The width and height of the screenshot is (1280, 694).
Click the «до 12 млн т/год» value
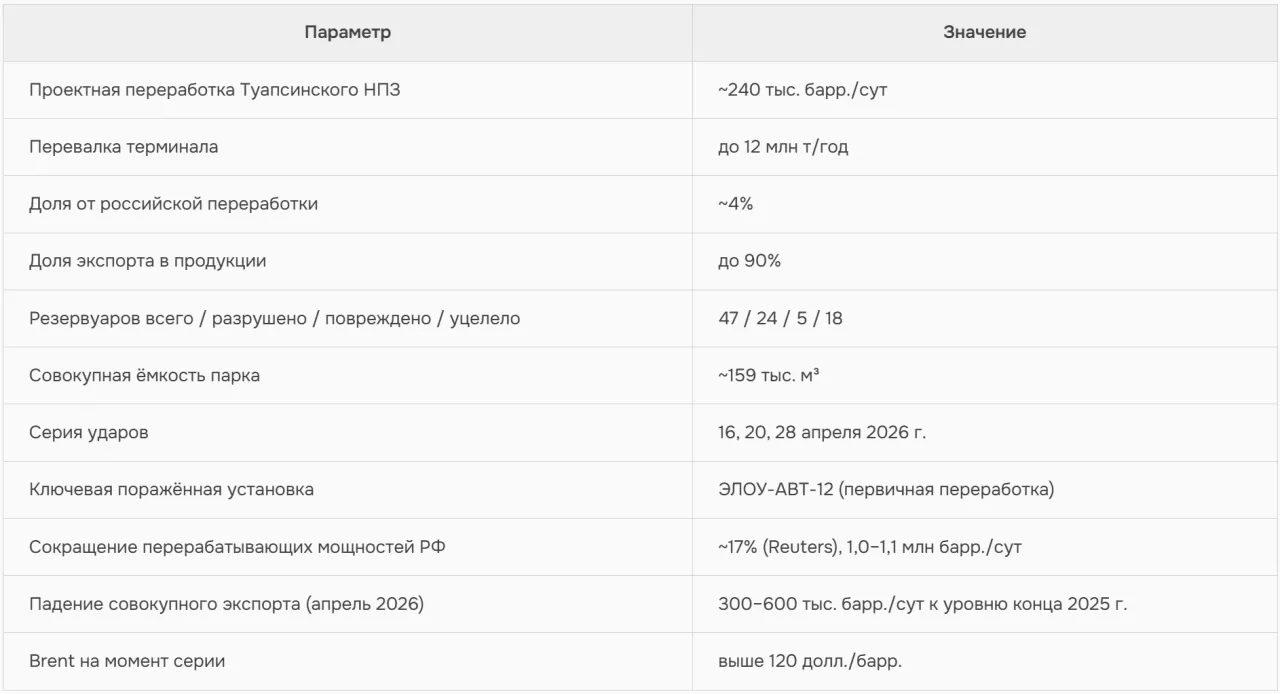[783, 147]
